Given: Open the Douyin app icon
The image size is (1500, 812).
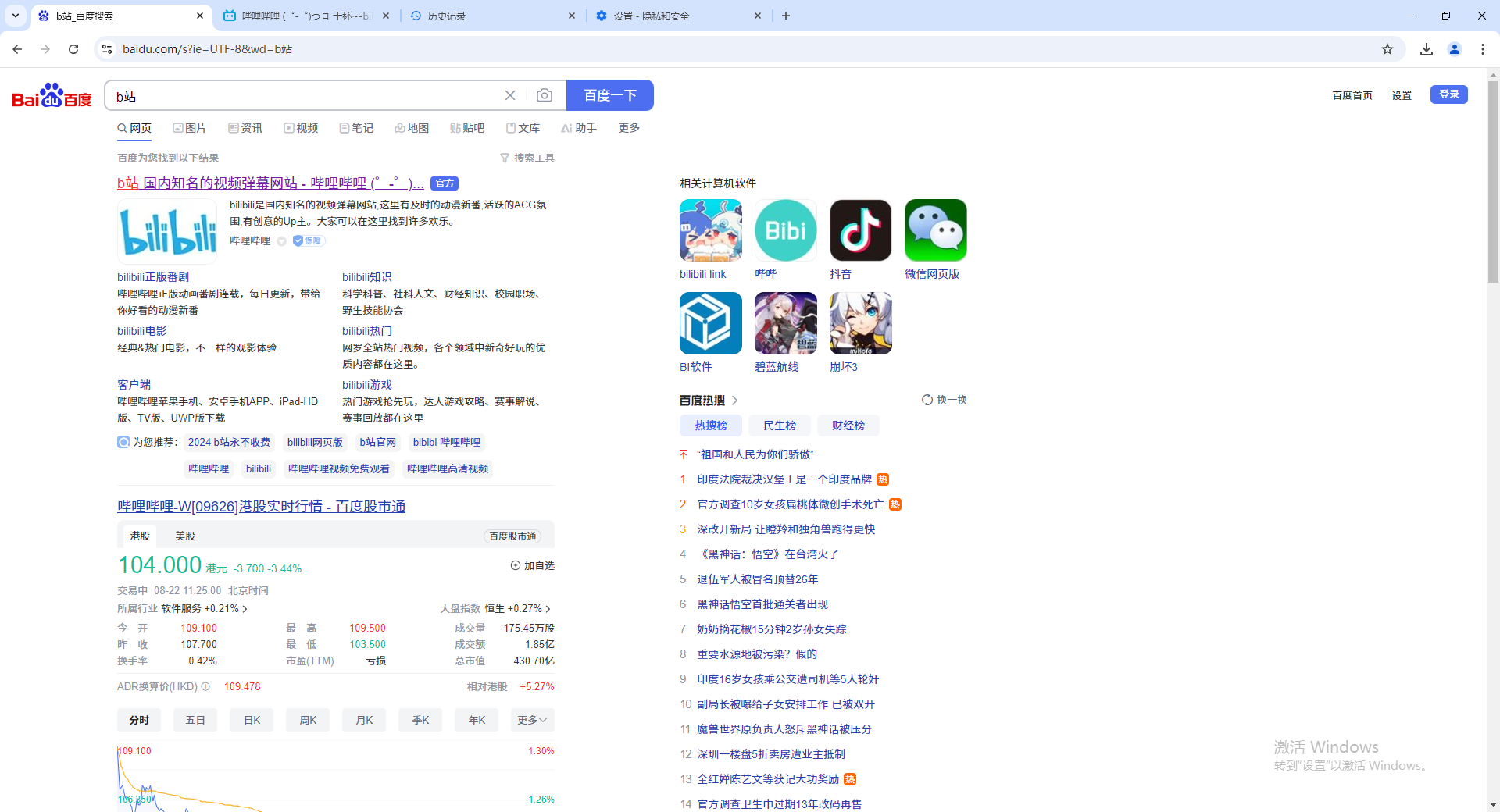Looking at the screenshot, I should click(861, 230).
